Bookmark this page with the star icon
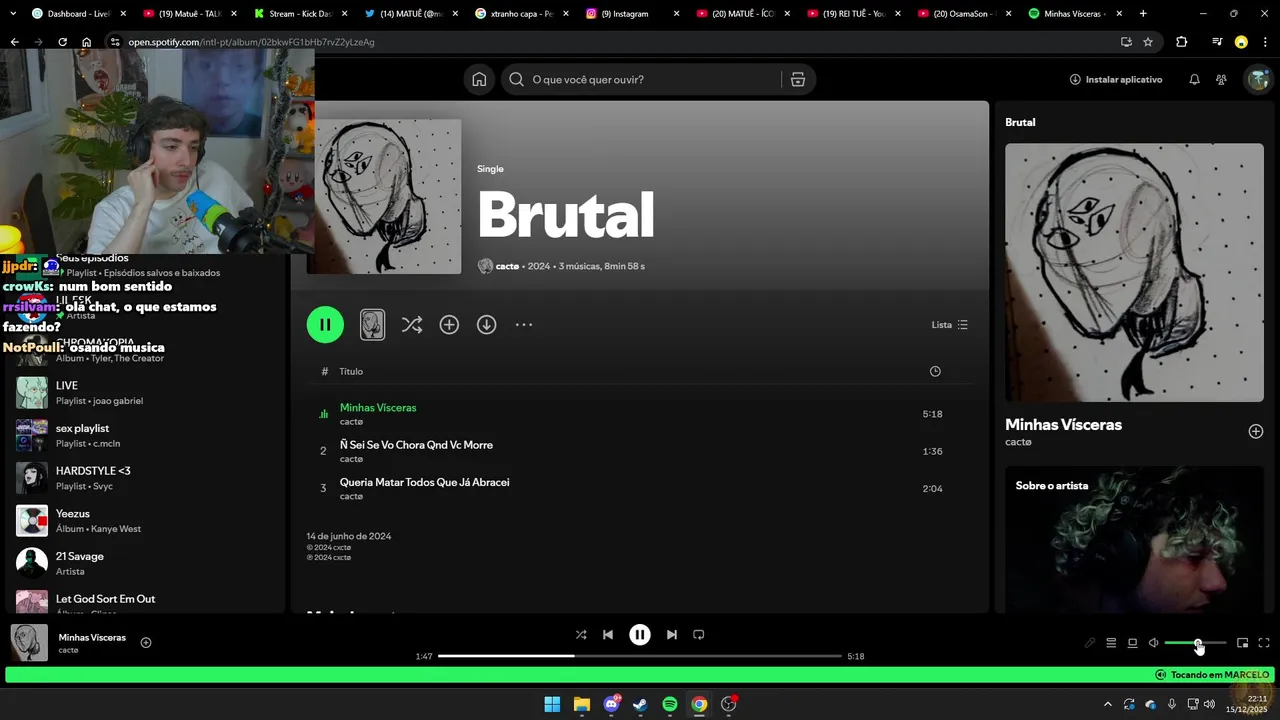 click(x=1148, y=42)
